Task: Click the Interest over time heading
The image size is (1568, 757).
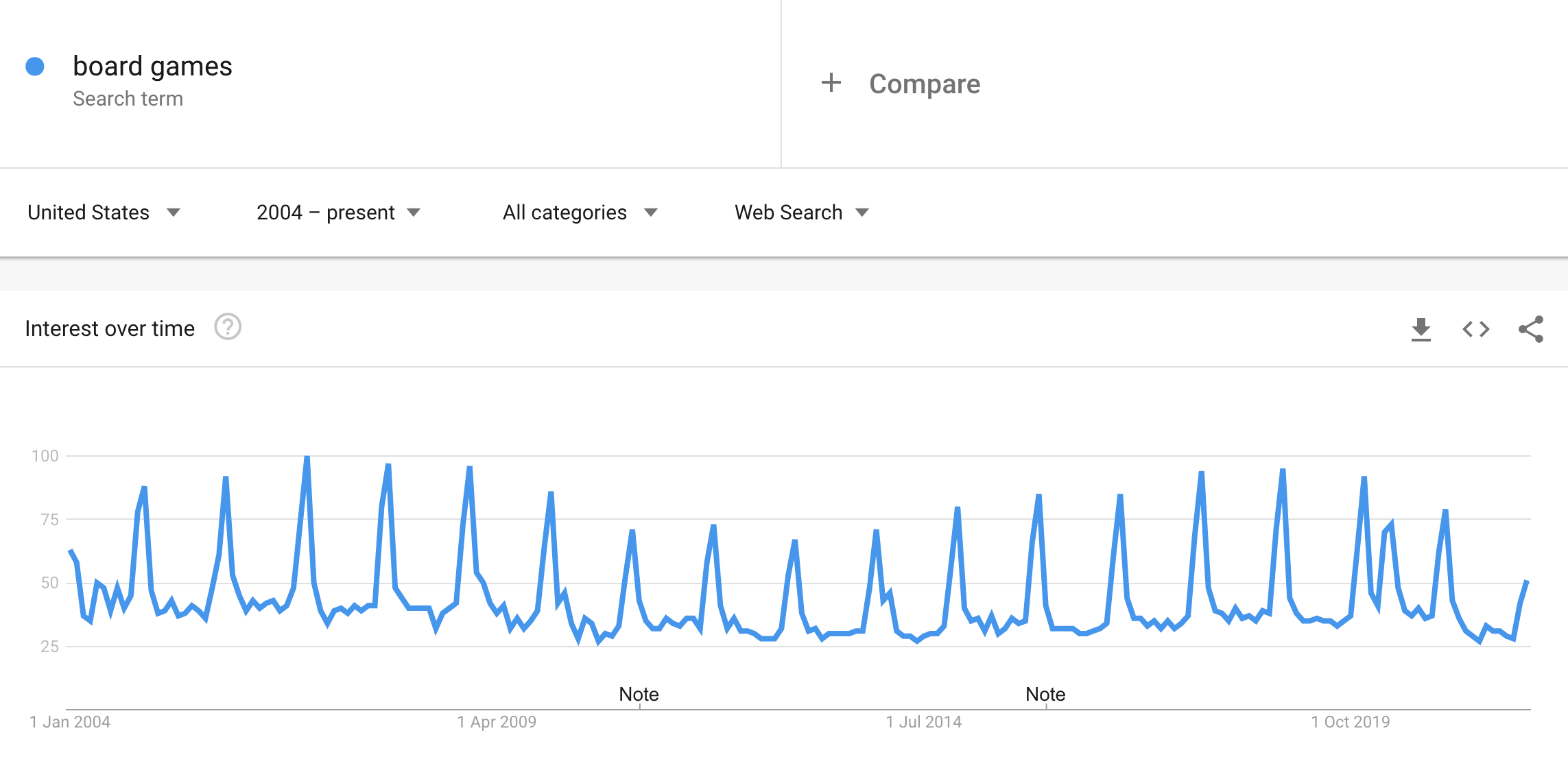Action: click(x=110, y=328)
